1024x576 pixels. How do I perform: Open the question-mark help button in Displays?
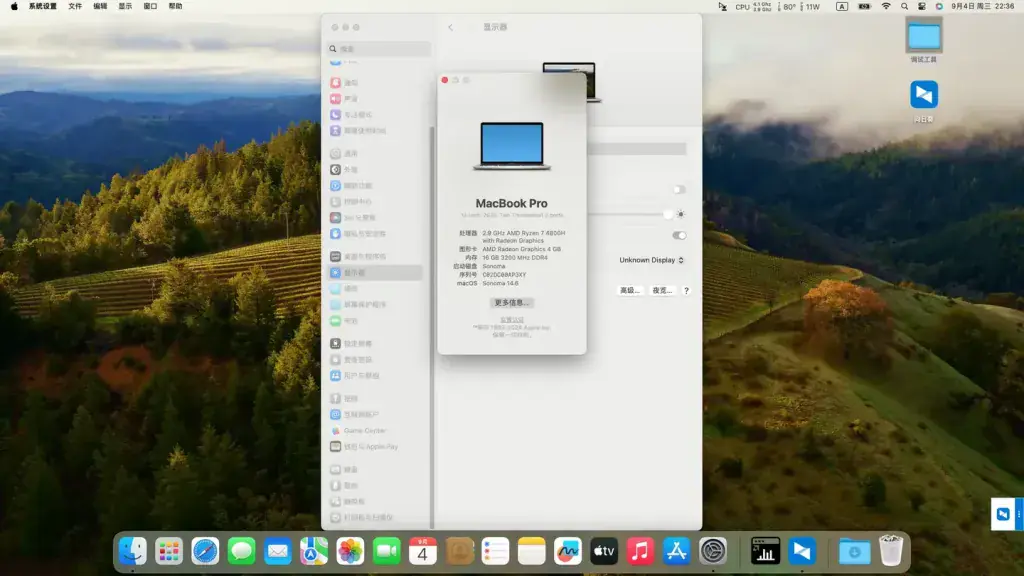point(686,291)
